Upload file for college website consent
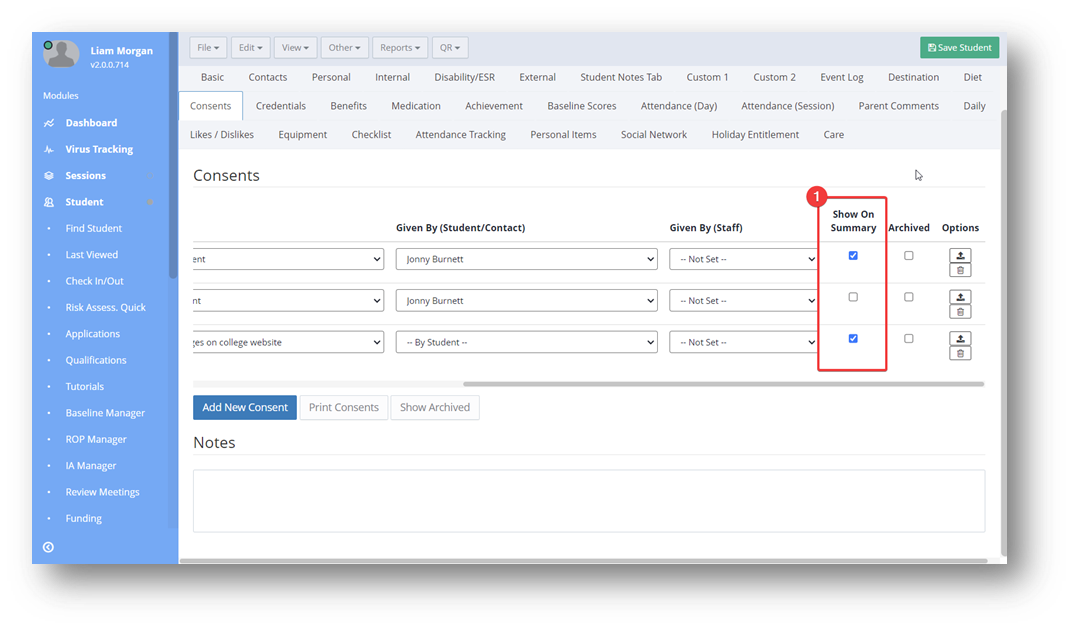1072x629 pixels. (x=960, y=338)
